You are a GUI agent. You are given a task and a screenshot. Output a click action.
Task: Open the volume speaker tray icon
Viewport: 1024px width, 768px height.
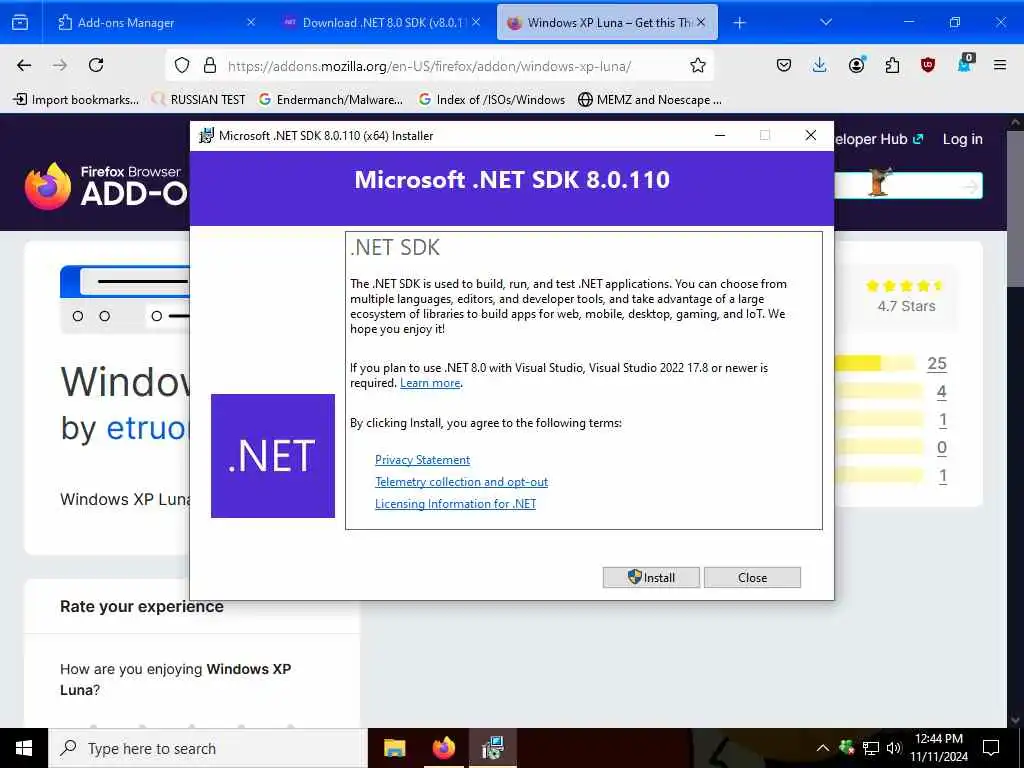(x=894, y=748)
